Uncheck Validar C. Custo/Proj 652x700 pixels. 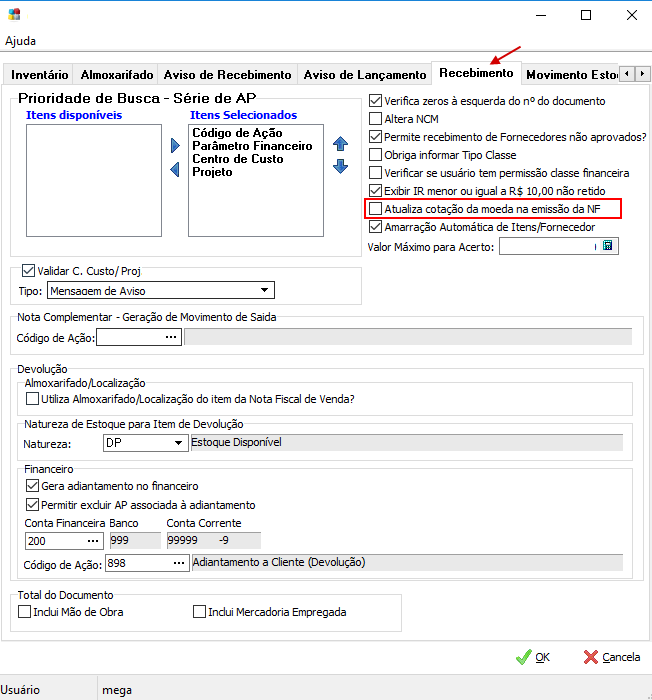(x=28, y=271)
